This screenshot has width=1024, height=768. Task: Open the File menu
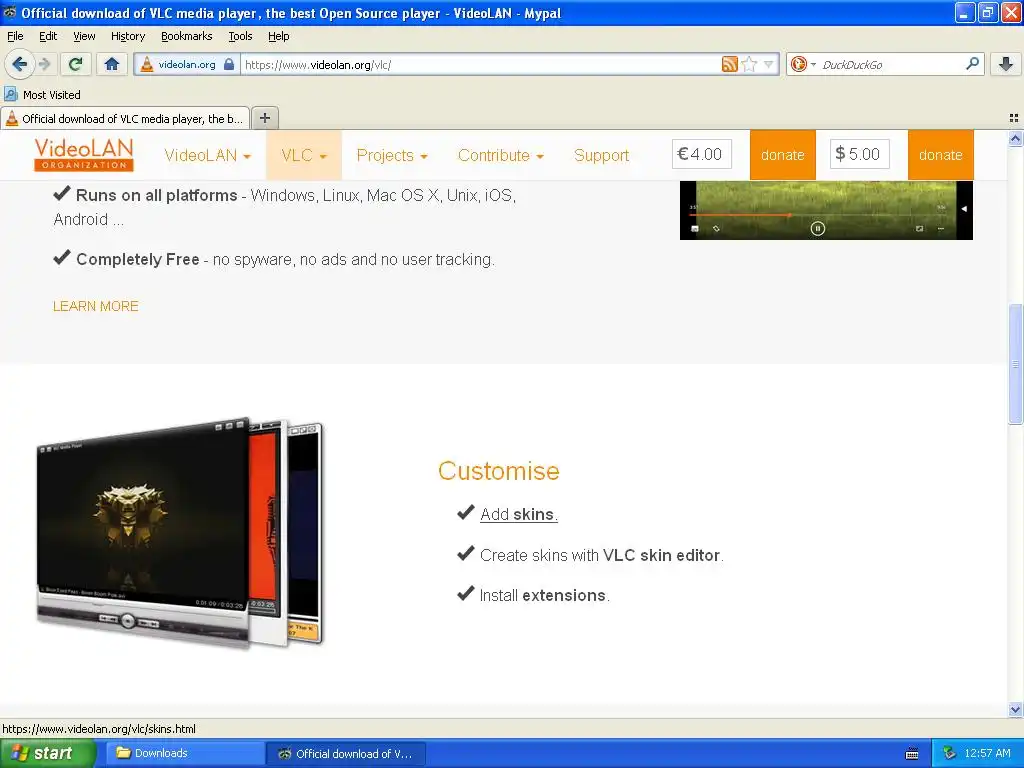[15, 36]
